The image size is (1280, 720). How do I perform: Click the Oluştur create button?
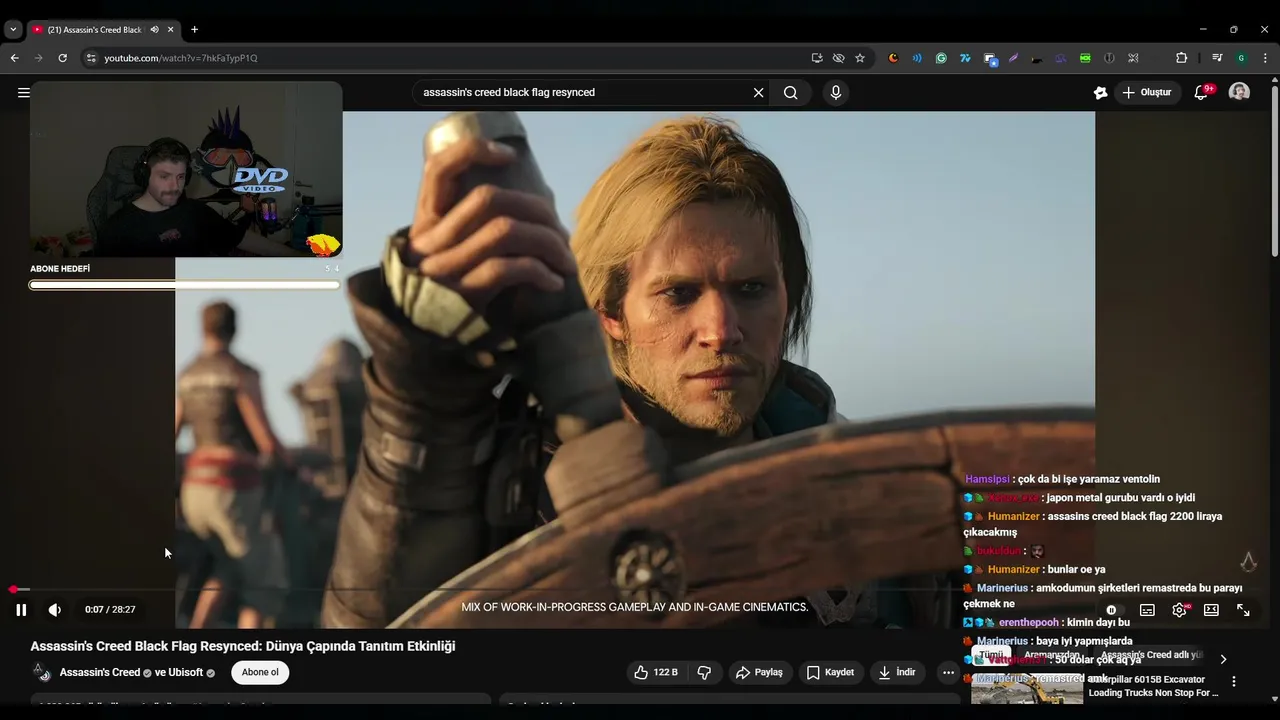click(x=1146, y=92)
